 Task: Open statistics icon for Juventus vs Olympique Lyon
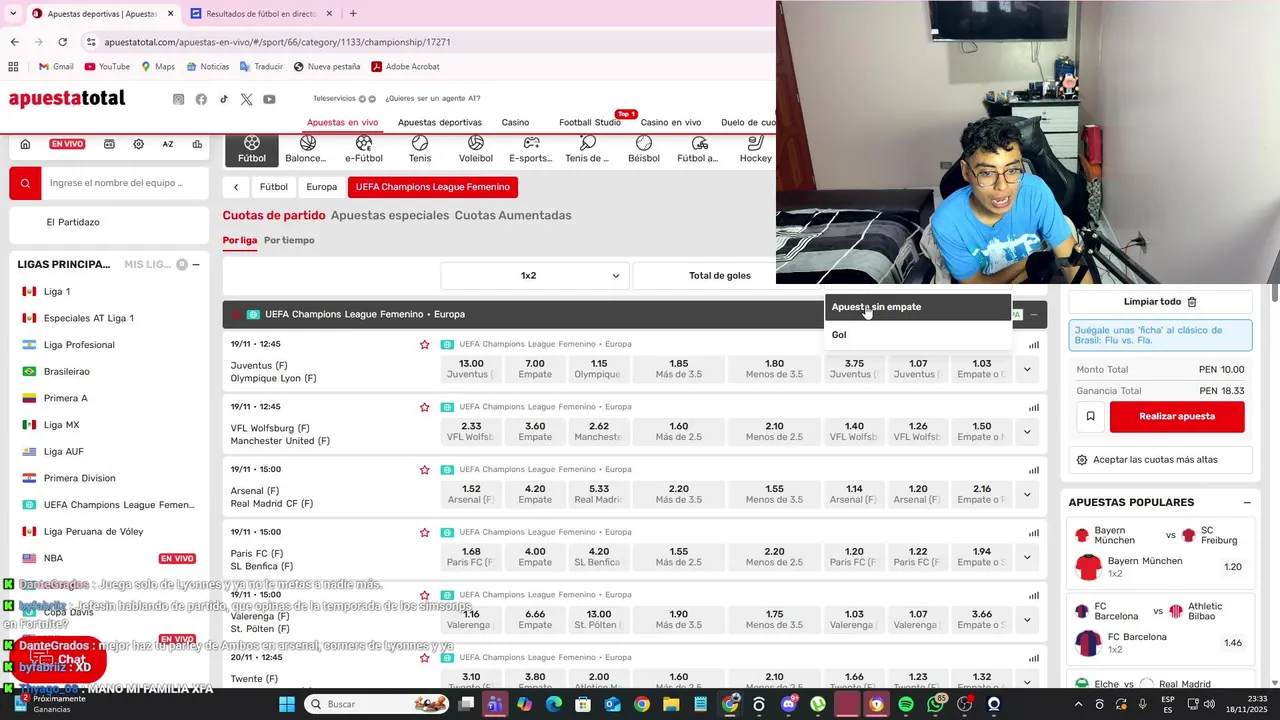pyautogui.click(x=1034, y=345)
